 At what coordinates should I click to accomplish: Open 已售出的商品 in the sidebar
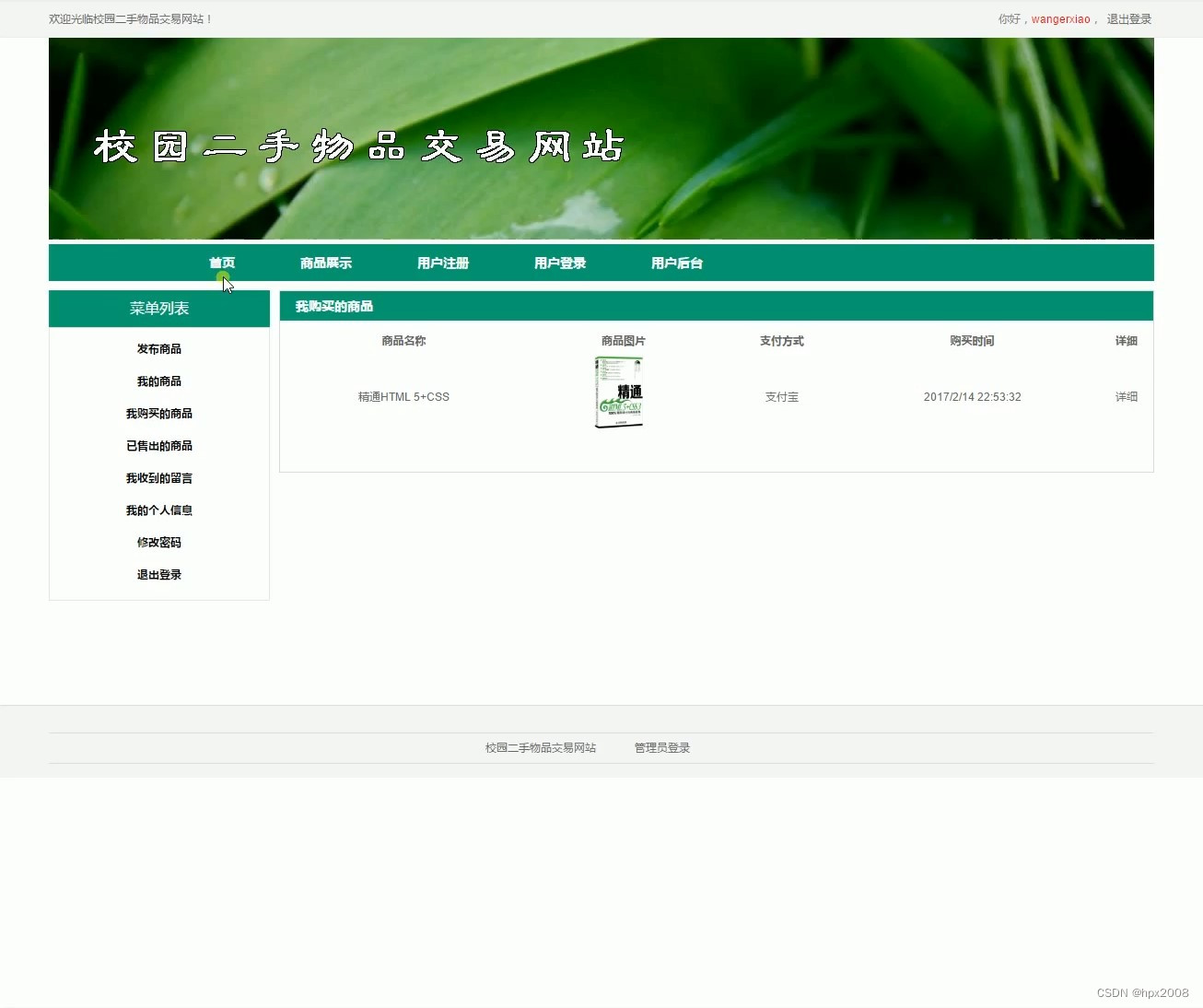(x=159, y=446)
